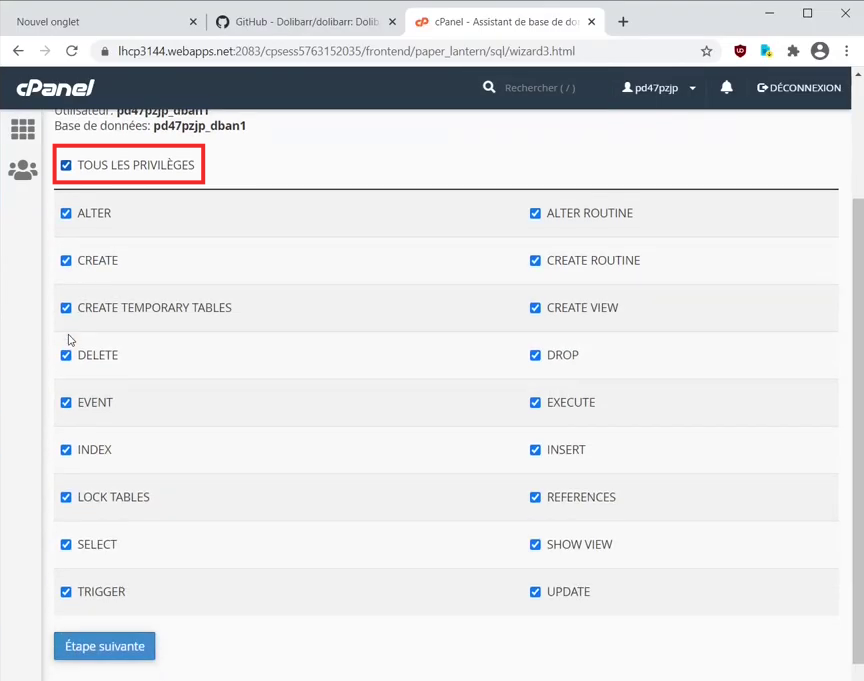Uncheck TOUS LES PRIVILÈGES checkbox
The image size is (864, 681).
point(66,165)
